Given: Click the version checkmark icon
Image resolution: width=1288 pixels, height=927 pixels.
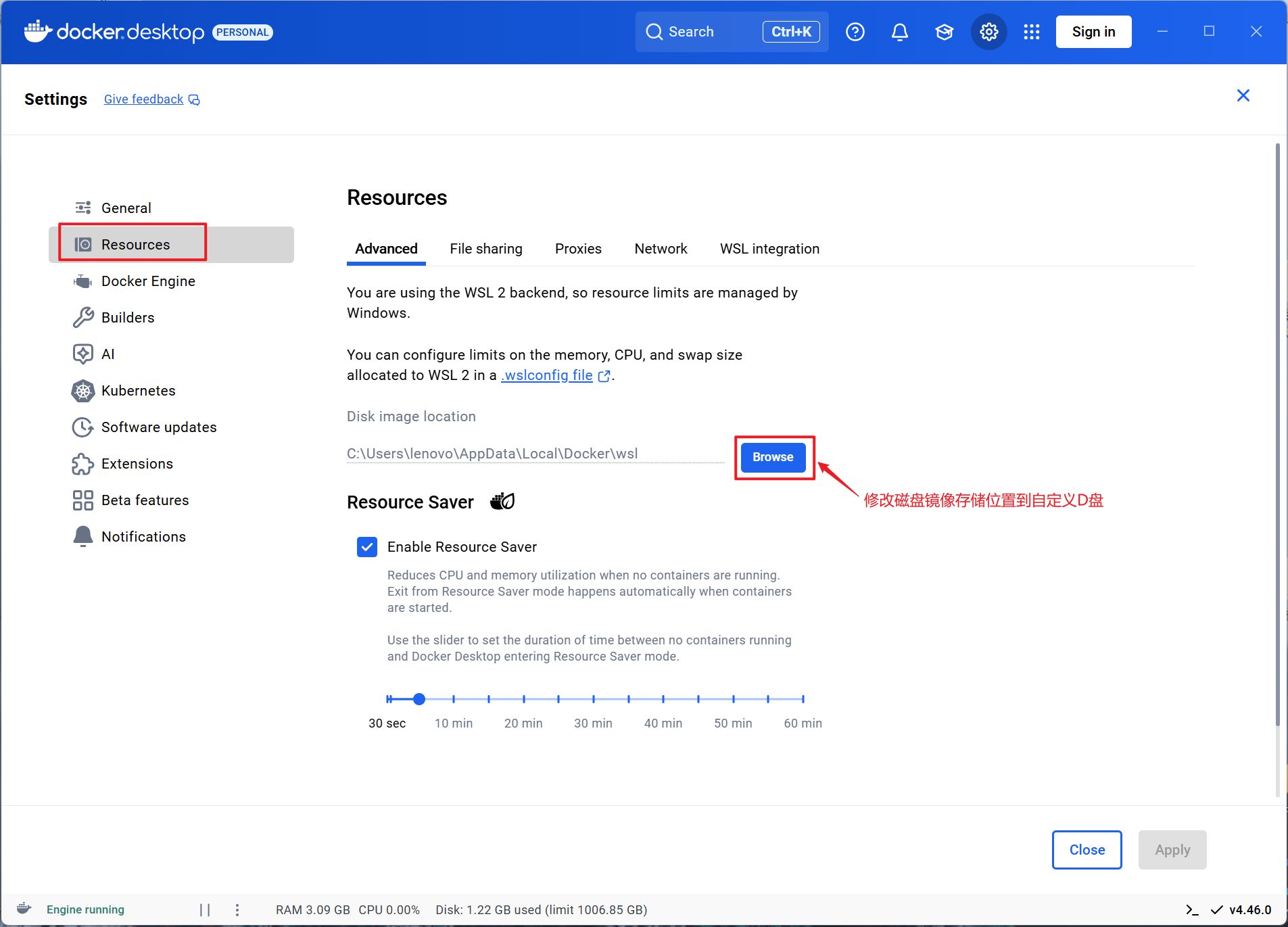Looking at the screenshot, I should [1216, 909].
